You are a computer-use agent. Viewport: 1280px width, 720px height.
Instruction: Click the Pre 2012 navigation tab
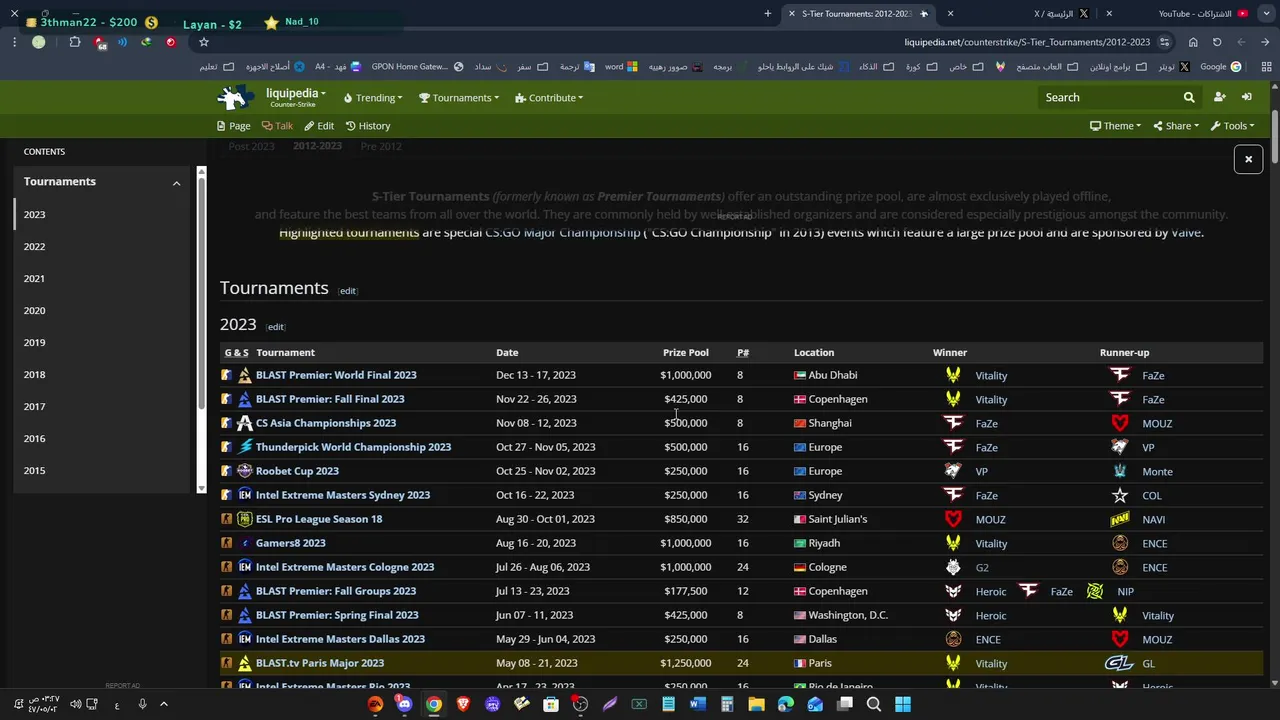tap(381, 146)
